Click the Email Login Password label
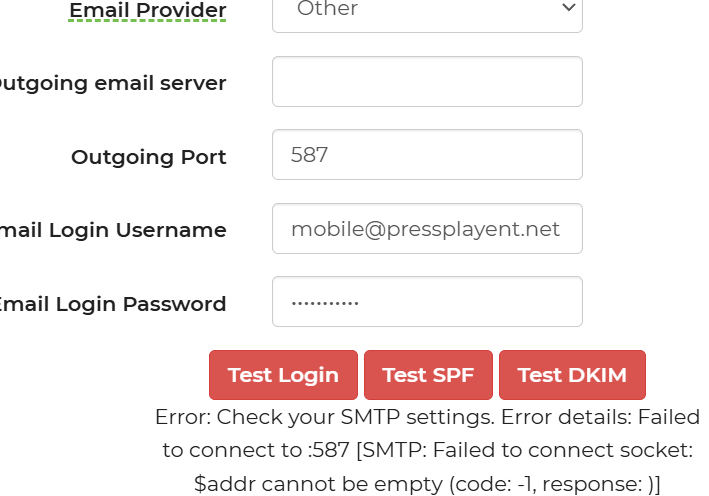 pyautogui.click(x=113, y=304)
